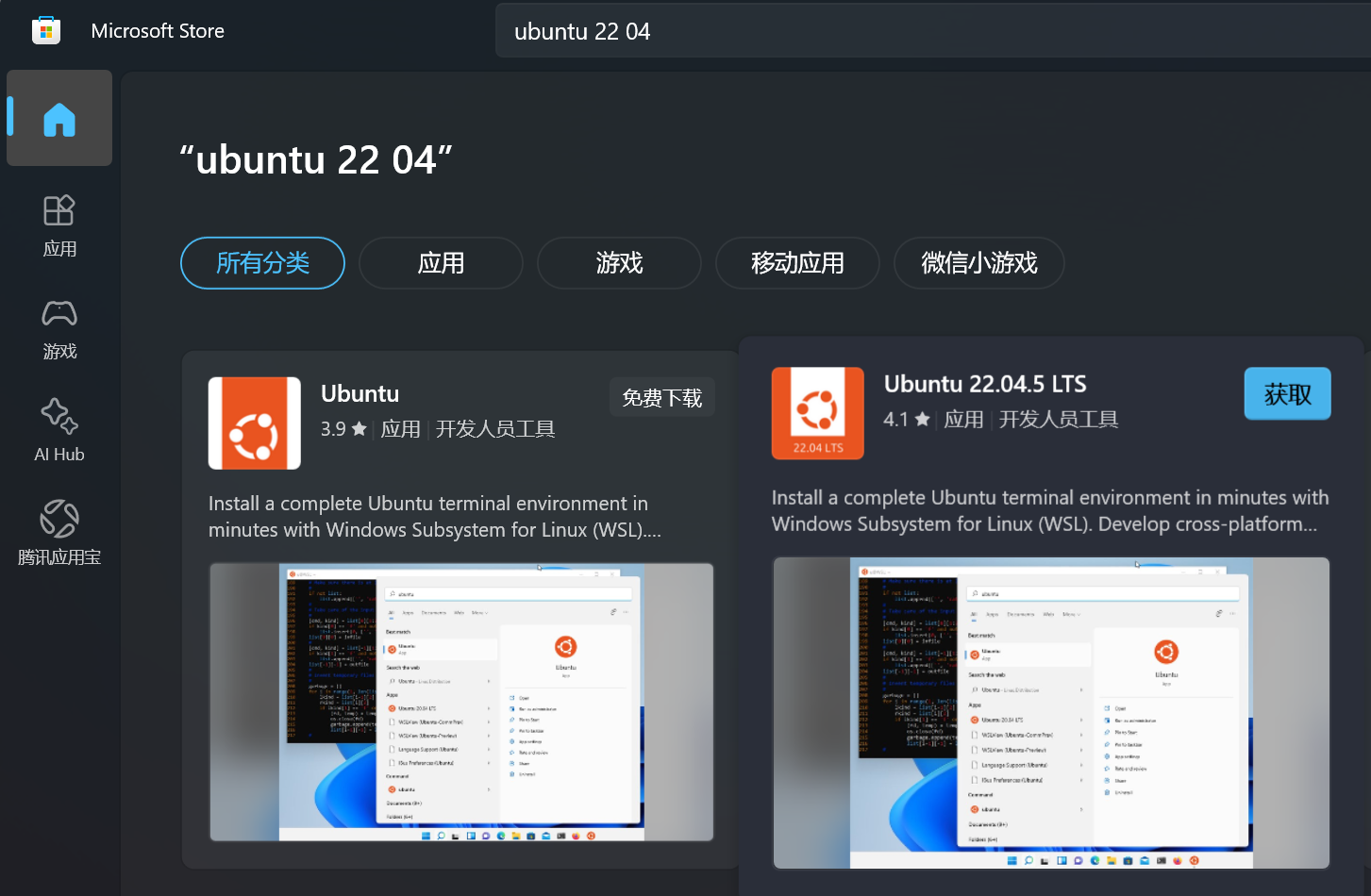
Task: Click the Microsoft Store title text
Action: (x=158, y=31)
